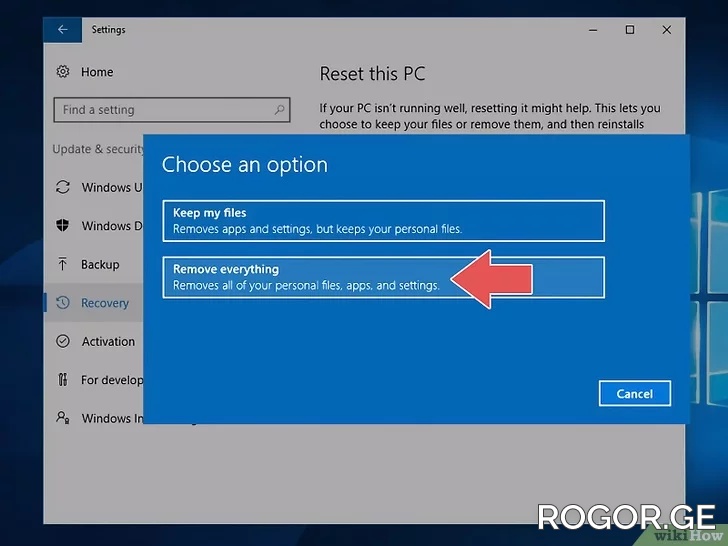The width and height of the screenshot is (728, 546).
Task: Click the Choose an option title
Action: pos(245,165)
